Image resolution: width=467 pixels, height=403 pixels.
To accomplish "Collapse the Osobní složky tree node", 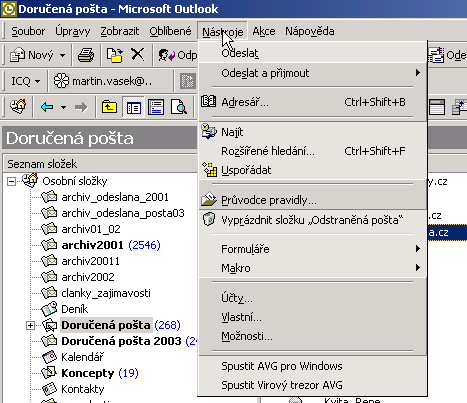I will (x=11, y=182).
